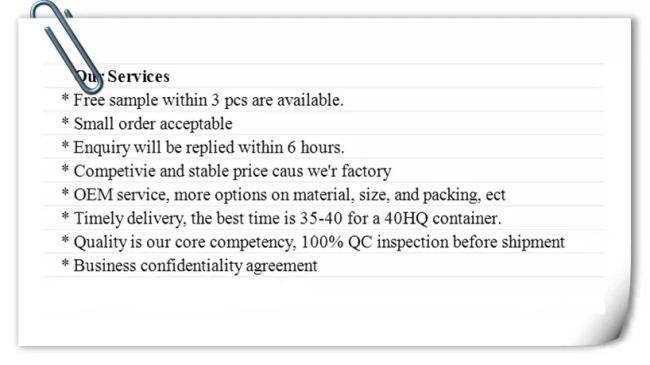Viewport: 650px width, 365px height.
Task: Click the asterisk before 'OEM service'
Action: click(65, 193)
